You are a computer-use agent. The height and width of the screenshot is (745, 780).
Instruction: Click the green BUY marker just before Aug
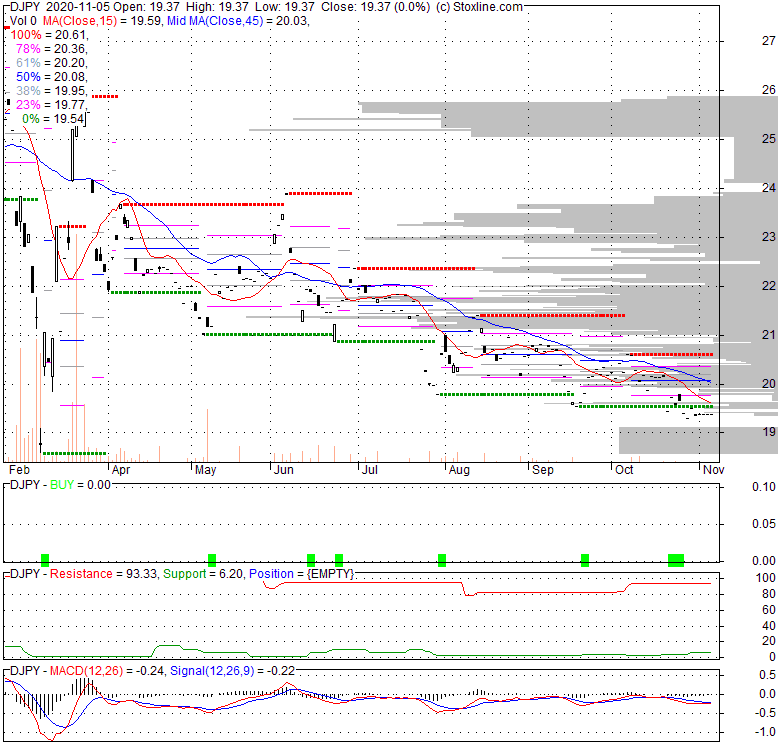[442, 560]
